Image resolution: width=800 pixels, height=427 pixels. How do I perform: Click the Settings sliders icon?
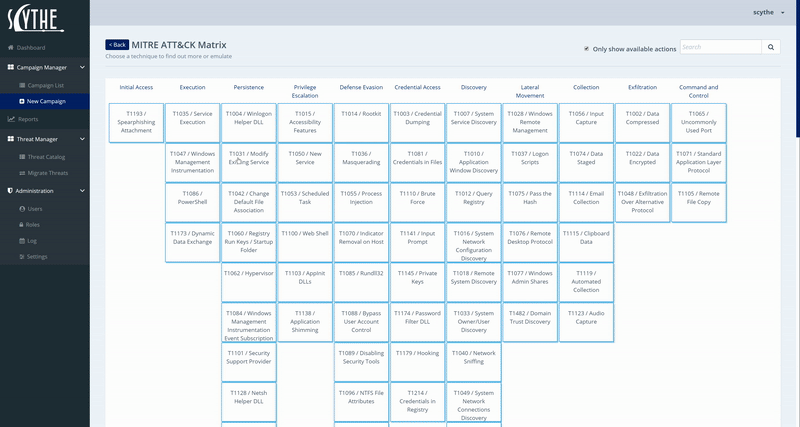pyautogui.click(x=22, y=257)
